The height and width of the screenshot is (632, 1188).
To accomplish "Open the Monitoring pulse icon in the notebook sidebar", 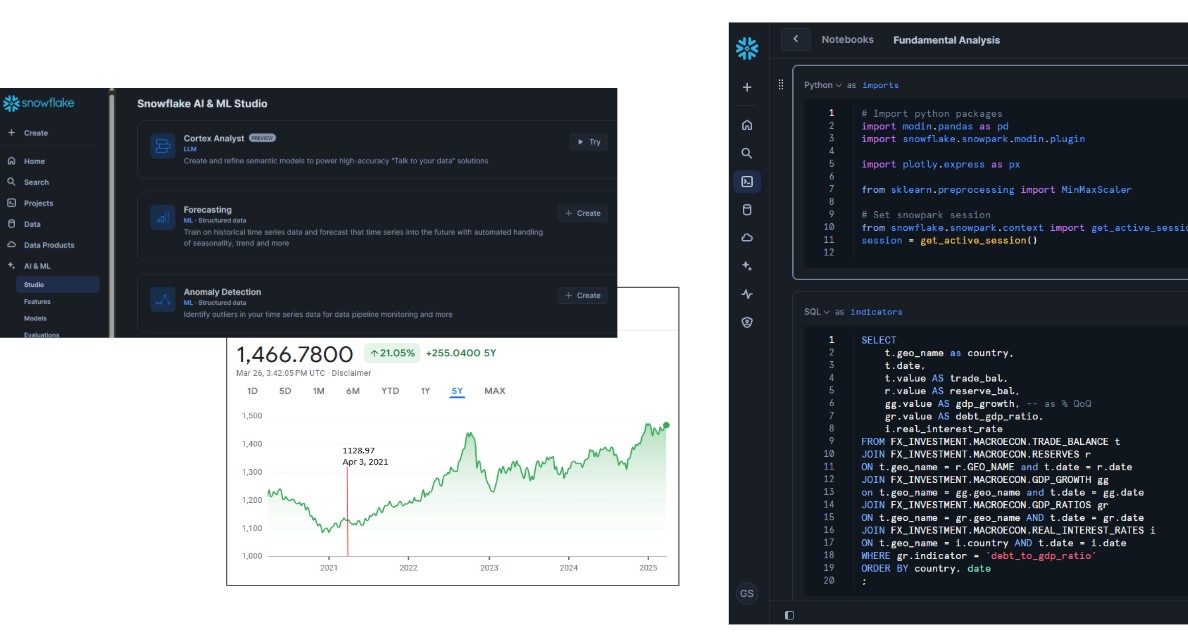I will pyautogui.click(x=746, y=294).
